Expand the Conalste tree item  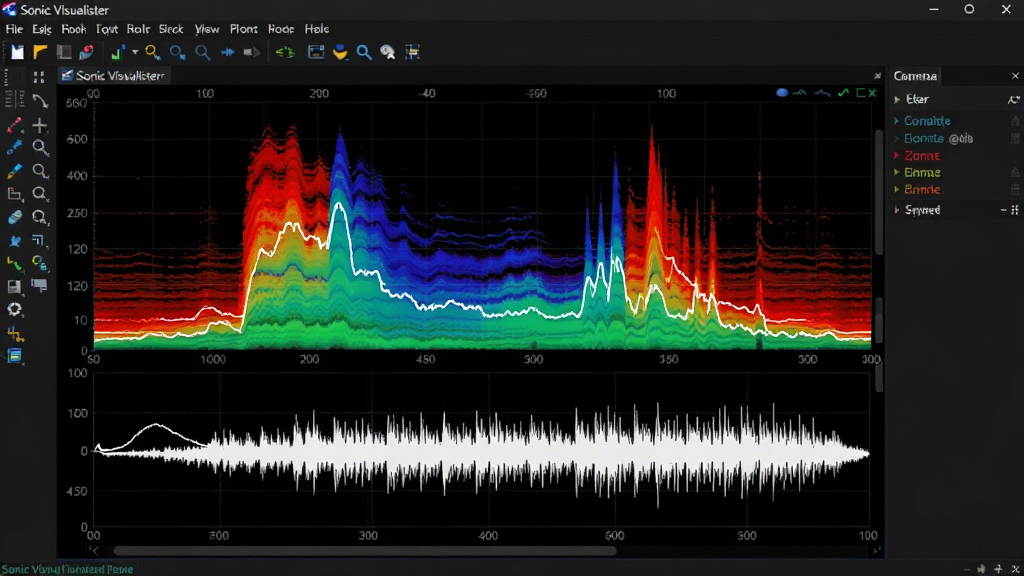pyautogui.click(x=897, y=121)
